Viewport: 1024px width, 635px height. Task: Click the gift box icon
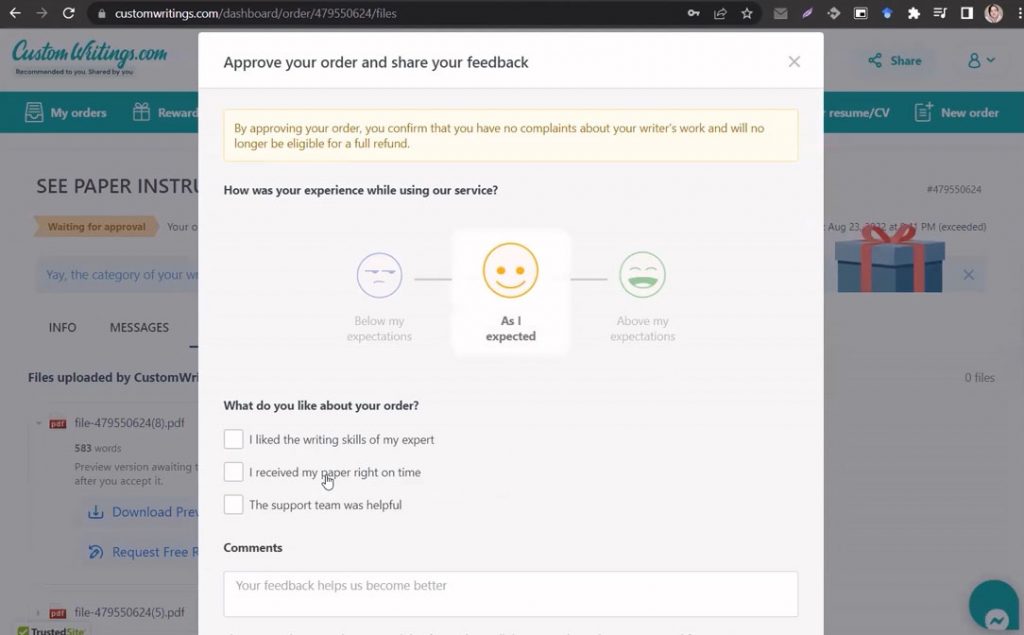point(889,259)
